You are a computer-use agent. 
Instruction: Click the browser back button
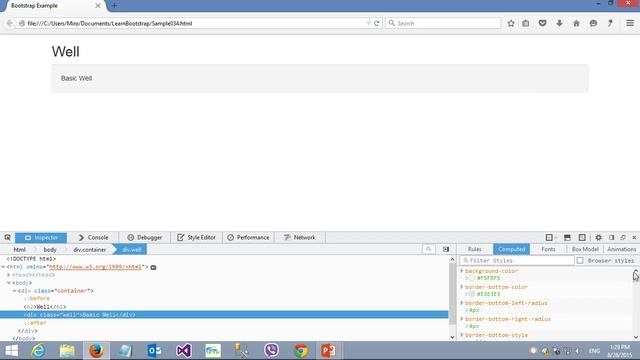pos(9,23)
